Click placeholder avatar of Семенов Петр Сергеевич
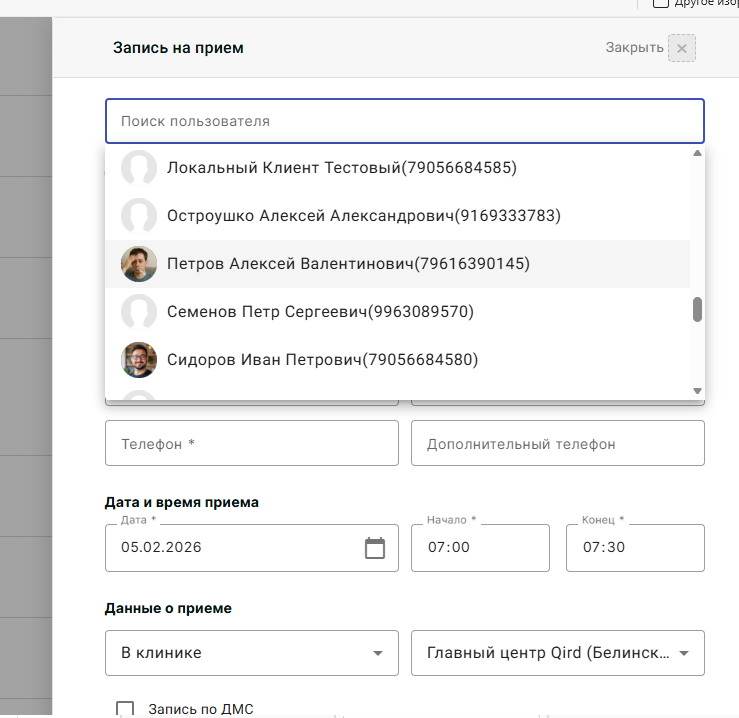The height and width of the screenshot is (718, 739). coord(139,312)
